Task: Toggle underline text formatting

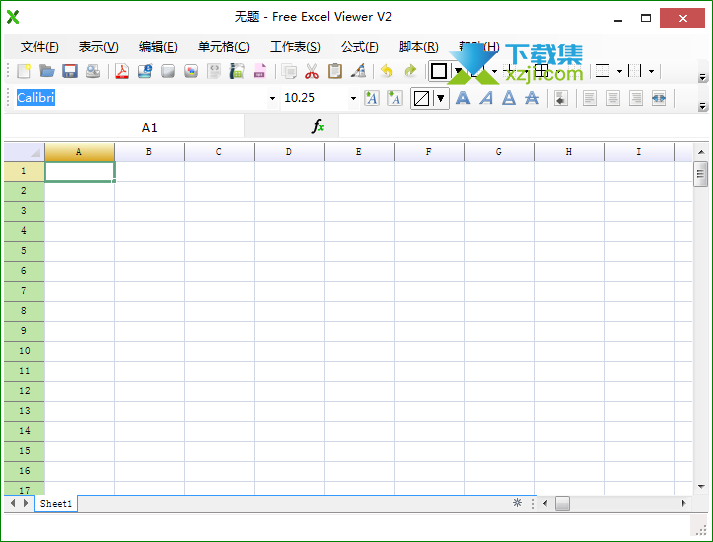Action: click(509, 98)
